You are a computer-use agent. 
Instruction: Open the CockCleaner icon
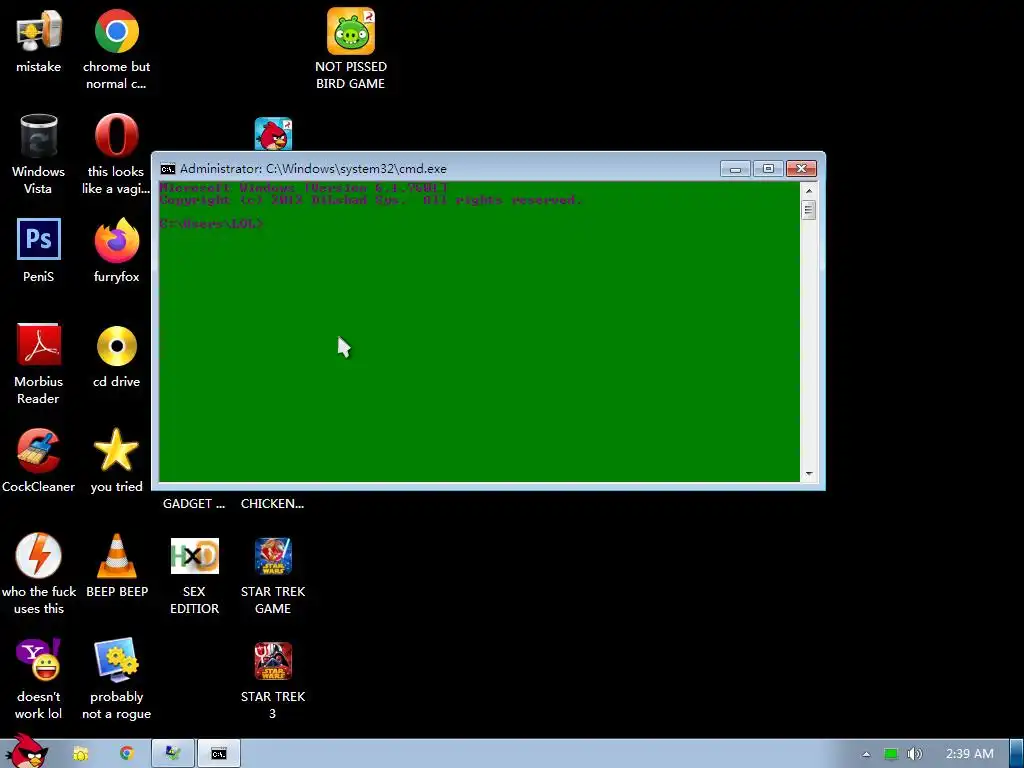click(x=39, y=451)
